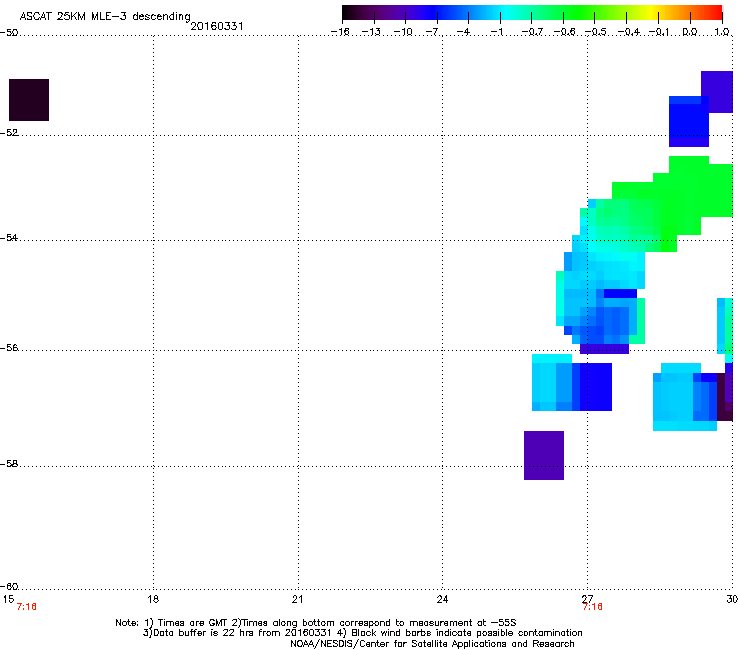The image size is (740, 650).
Task: Click the '-4' color scale label
Action: pyautogui.click(x=463, y=32)
